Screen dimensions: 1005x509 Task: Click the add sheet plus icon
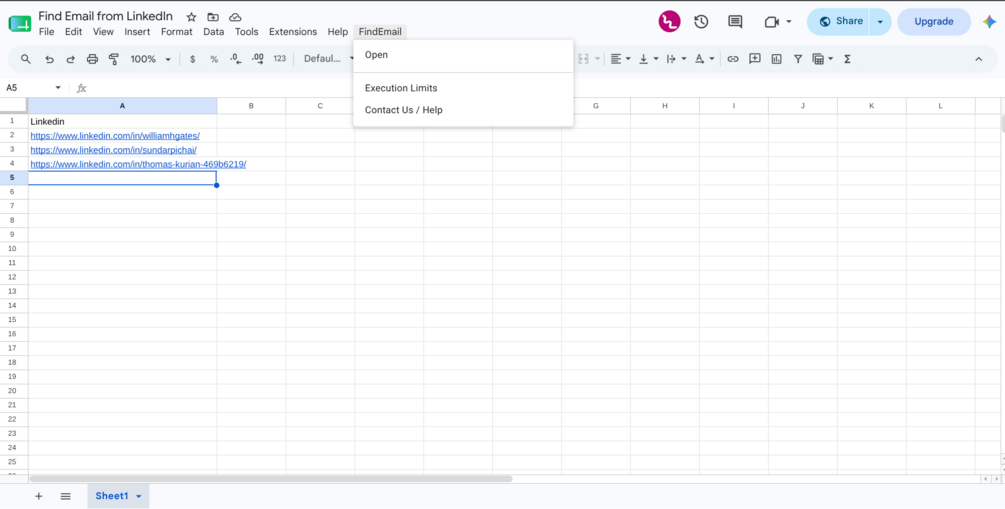coord(38,496)
